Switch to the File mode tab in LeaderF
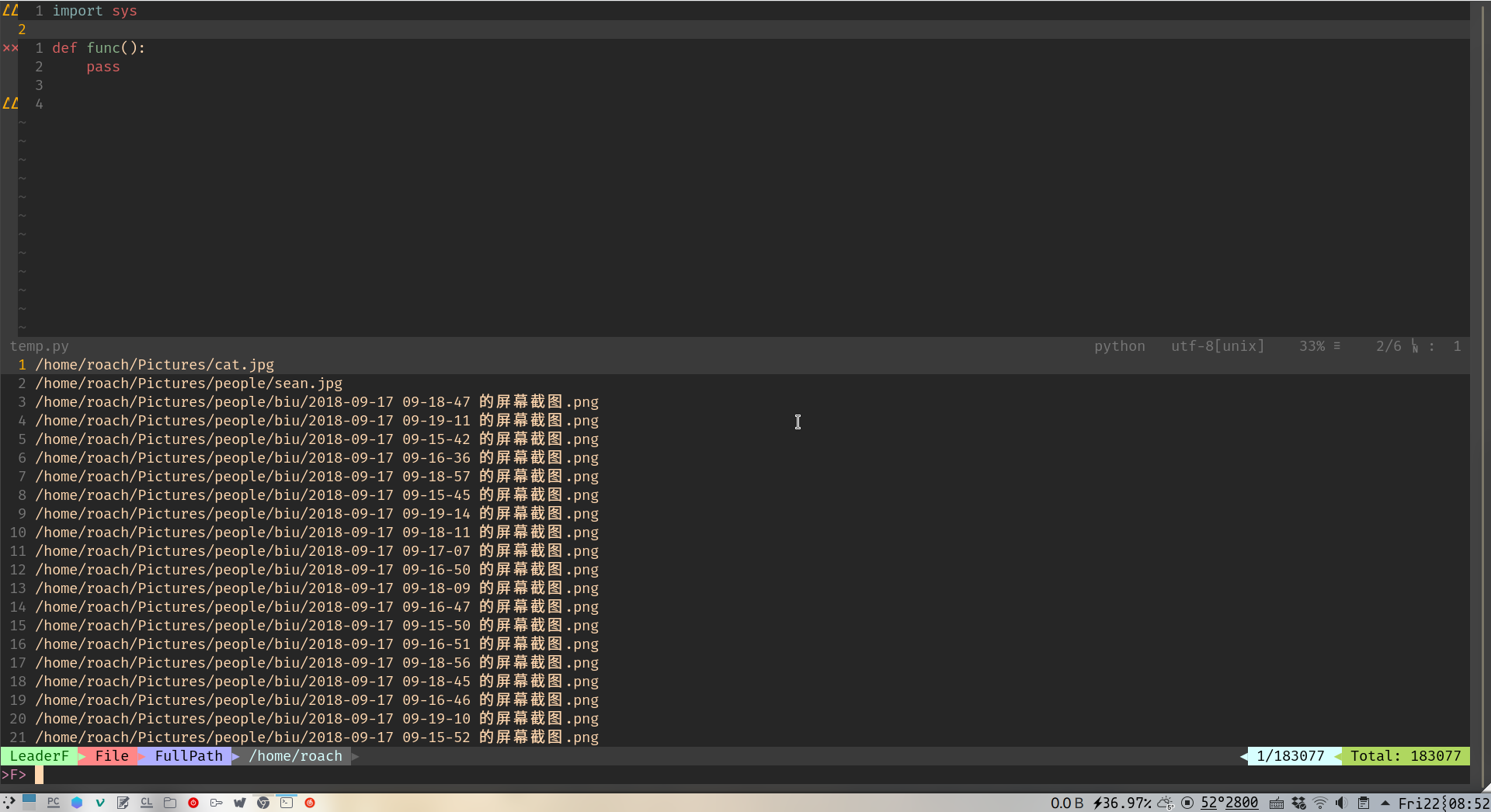The width and height of the screenshot is (1491, 812). [111, 755]
